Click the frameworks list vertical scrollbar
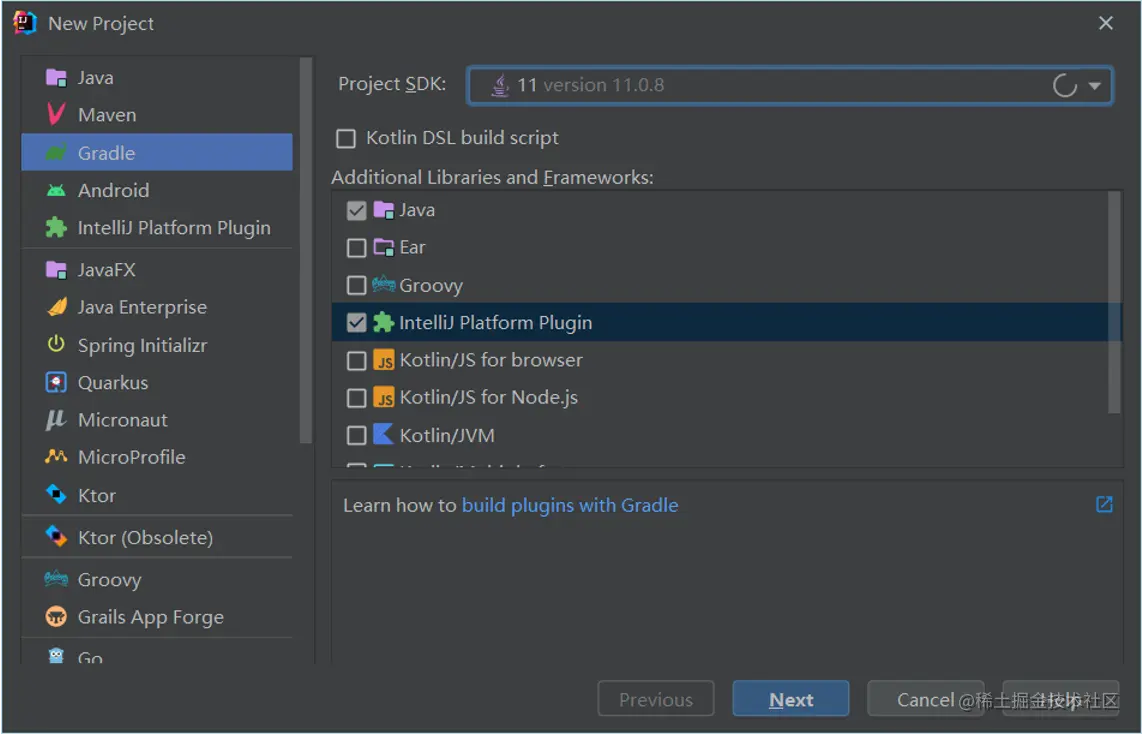The width and height of the screenshot is (1142, 734). pyautogui.click(x=1115, y=300)
